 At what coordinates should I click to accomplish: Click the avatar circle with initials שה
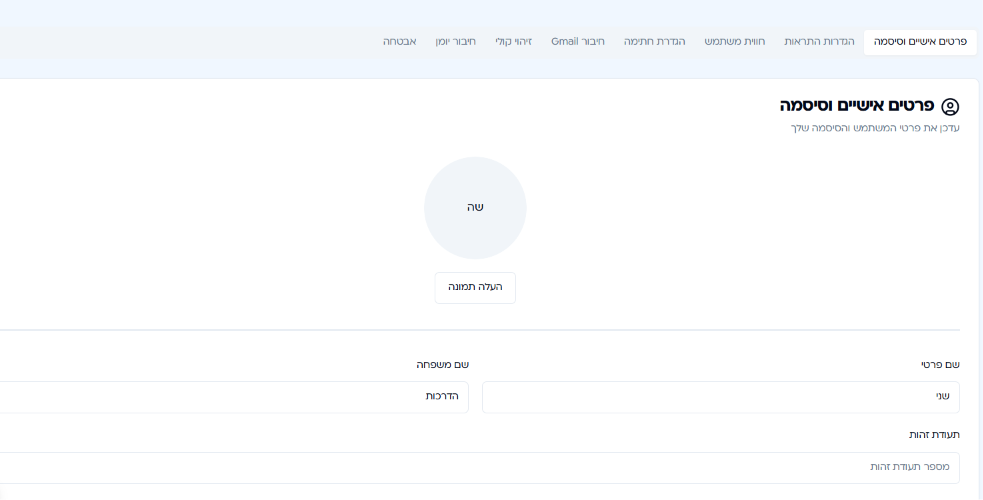coord(475,208)
